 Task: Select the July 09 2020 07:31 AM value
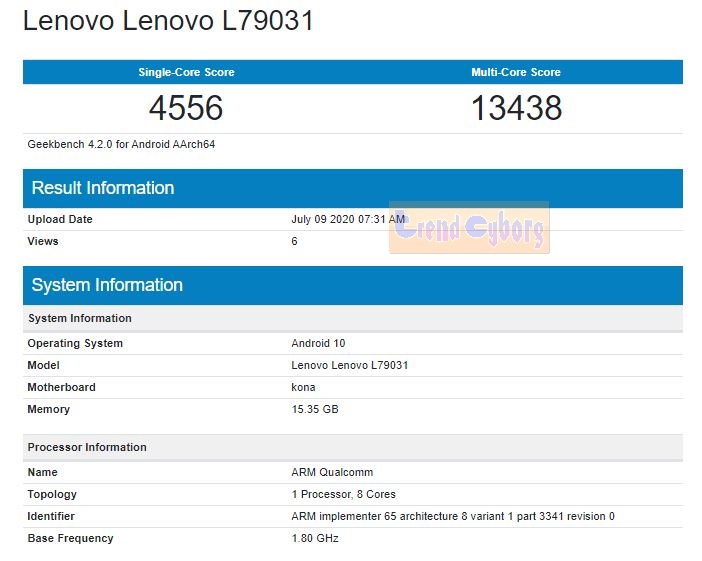click(x=348, y=219)
